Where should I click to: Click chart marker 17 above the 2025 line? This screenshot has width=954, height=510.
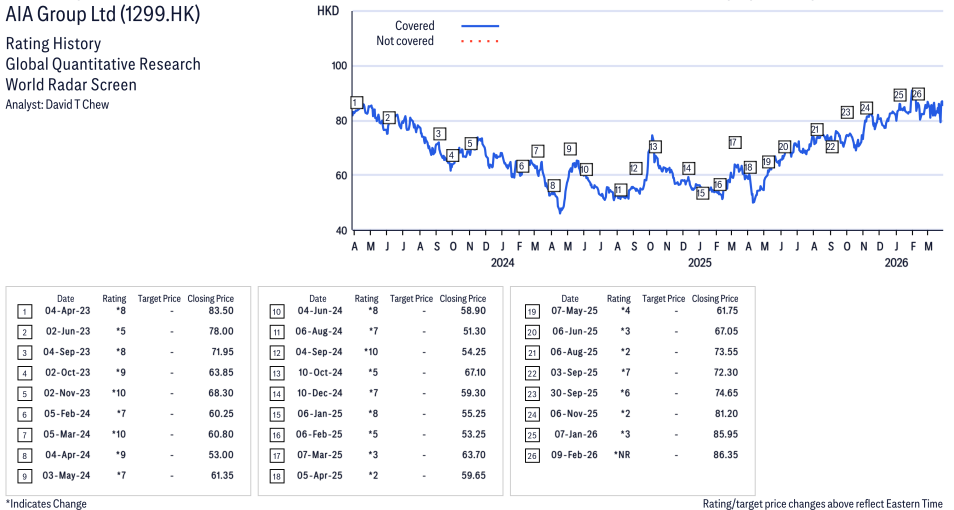(x=735, y=142)
